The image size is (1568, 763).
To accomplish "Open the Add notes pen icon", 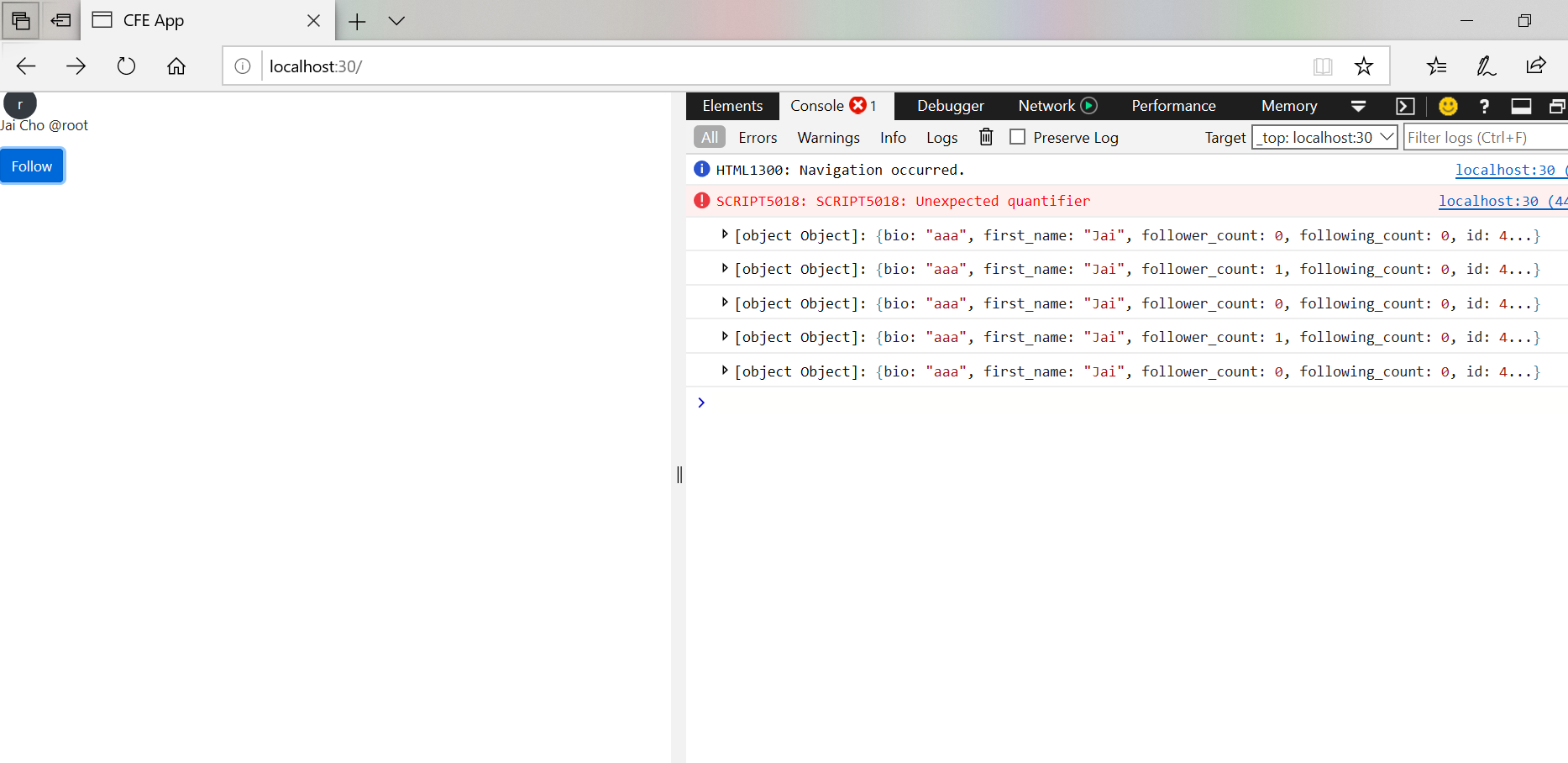I will pos(1487,66).
